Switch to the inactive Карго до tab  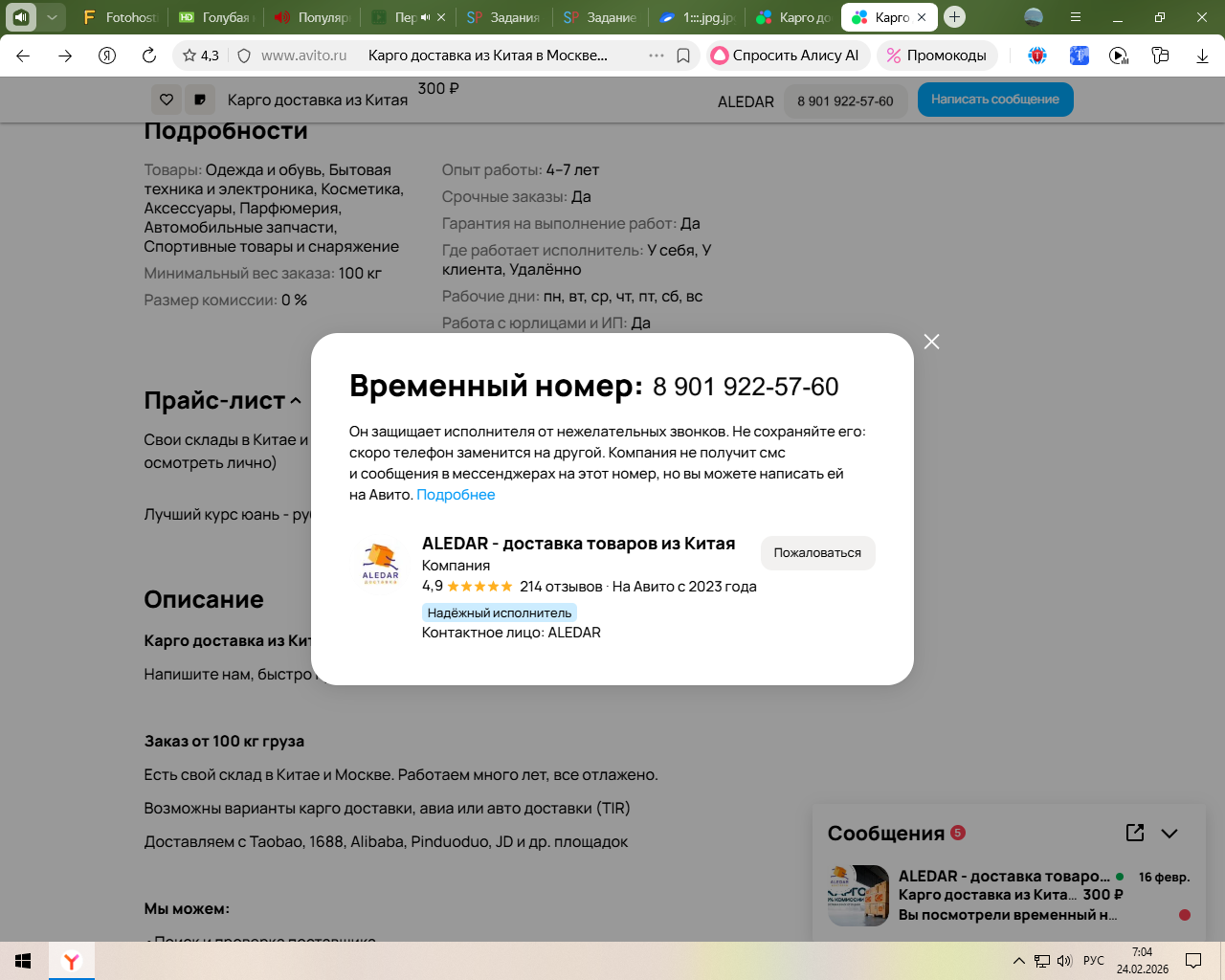pyautogui.click(x=792, y=17)
